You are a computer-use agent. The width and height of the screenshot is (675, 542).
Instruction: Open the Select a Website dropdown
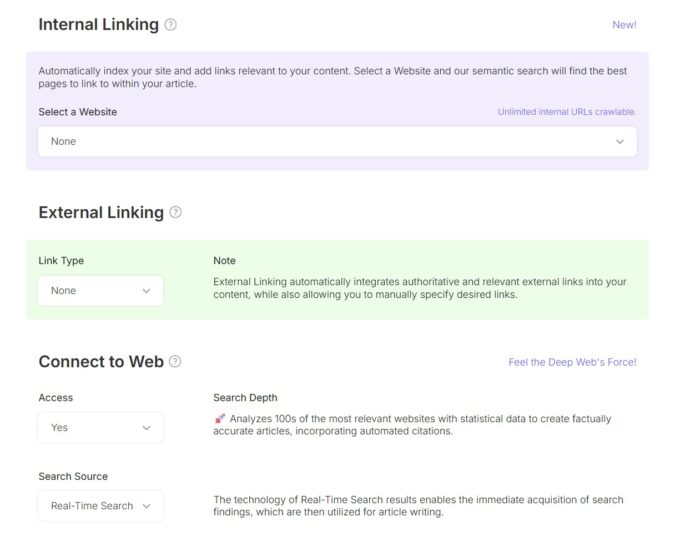pyautogui.click(x=337, y=142)
